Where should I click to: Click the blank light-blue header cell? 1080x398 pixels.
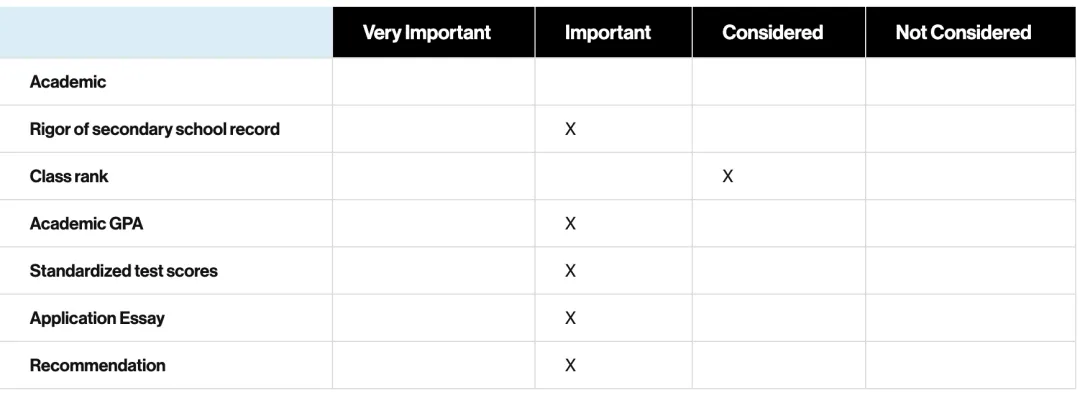(166, 32)
